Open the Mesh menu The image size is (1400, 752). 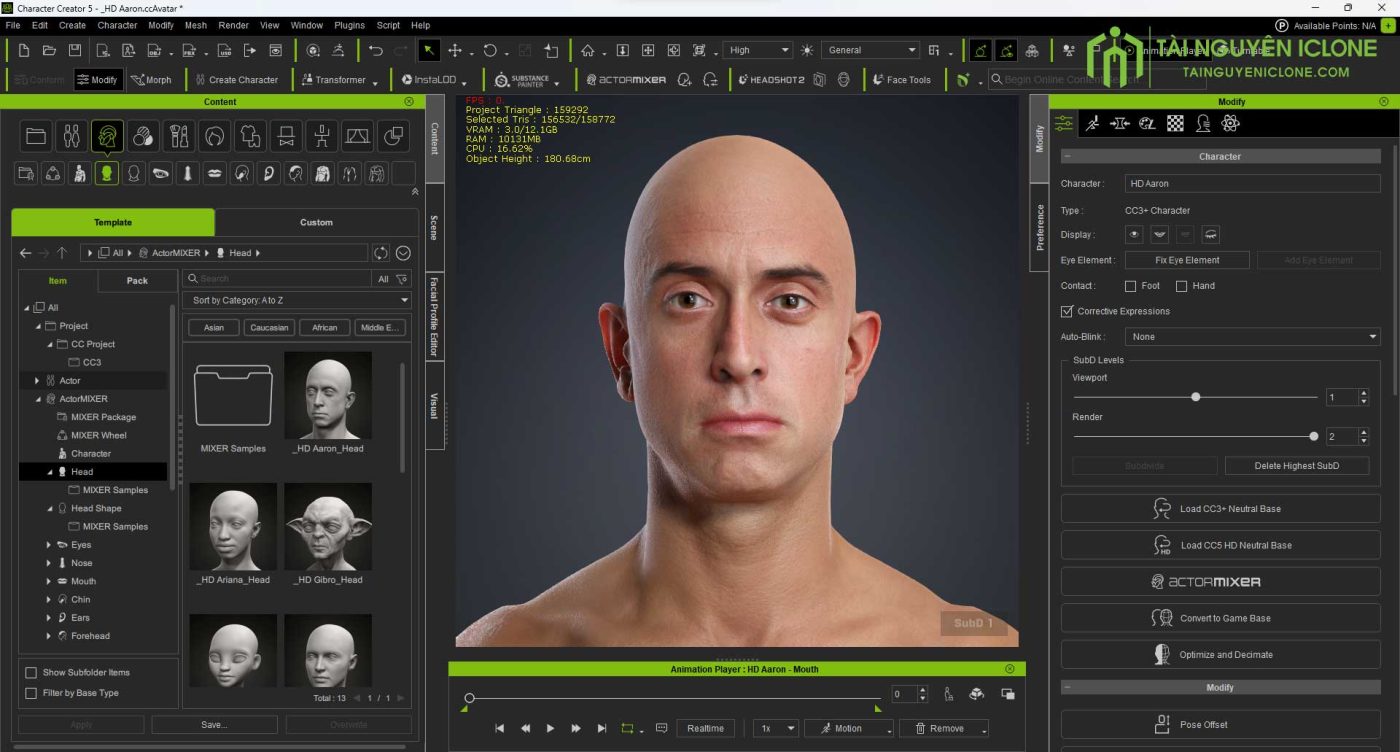coord(196,25)
